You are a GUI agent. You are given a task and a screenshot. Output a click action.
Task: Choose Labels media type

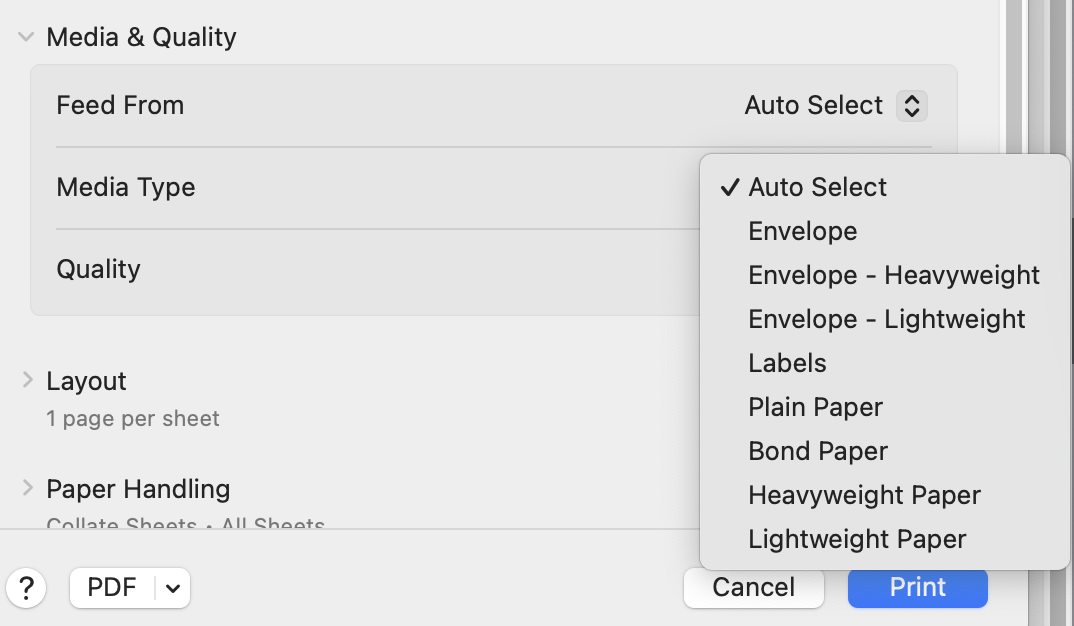click(x=787, y=363)
